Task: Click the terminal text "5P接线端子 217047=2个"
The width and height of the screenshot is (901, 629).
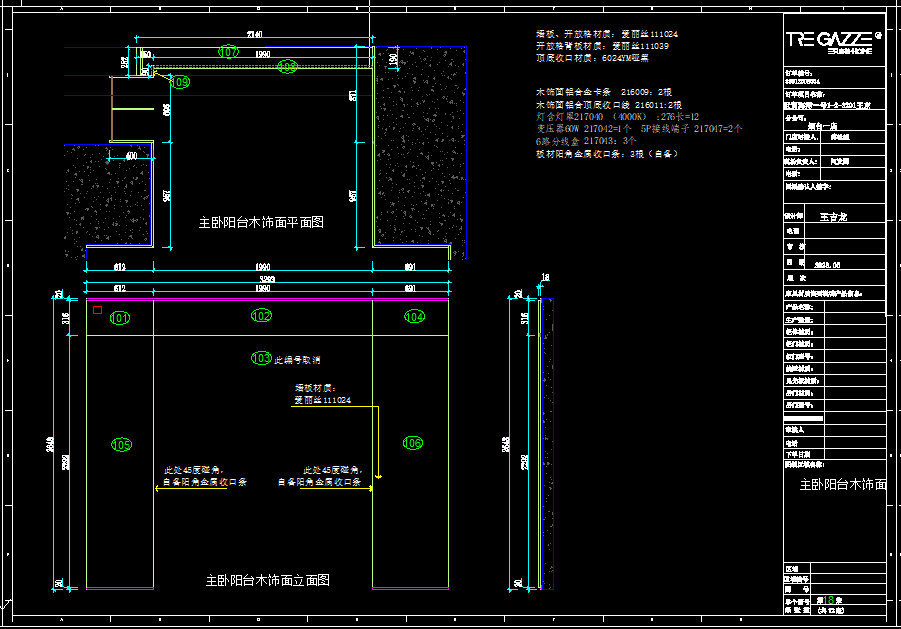Action: [692, 129]
